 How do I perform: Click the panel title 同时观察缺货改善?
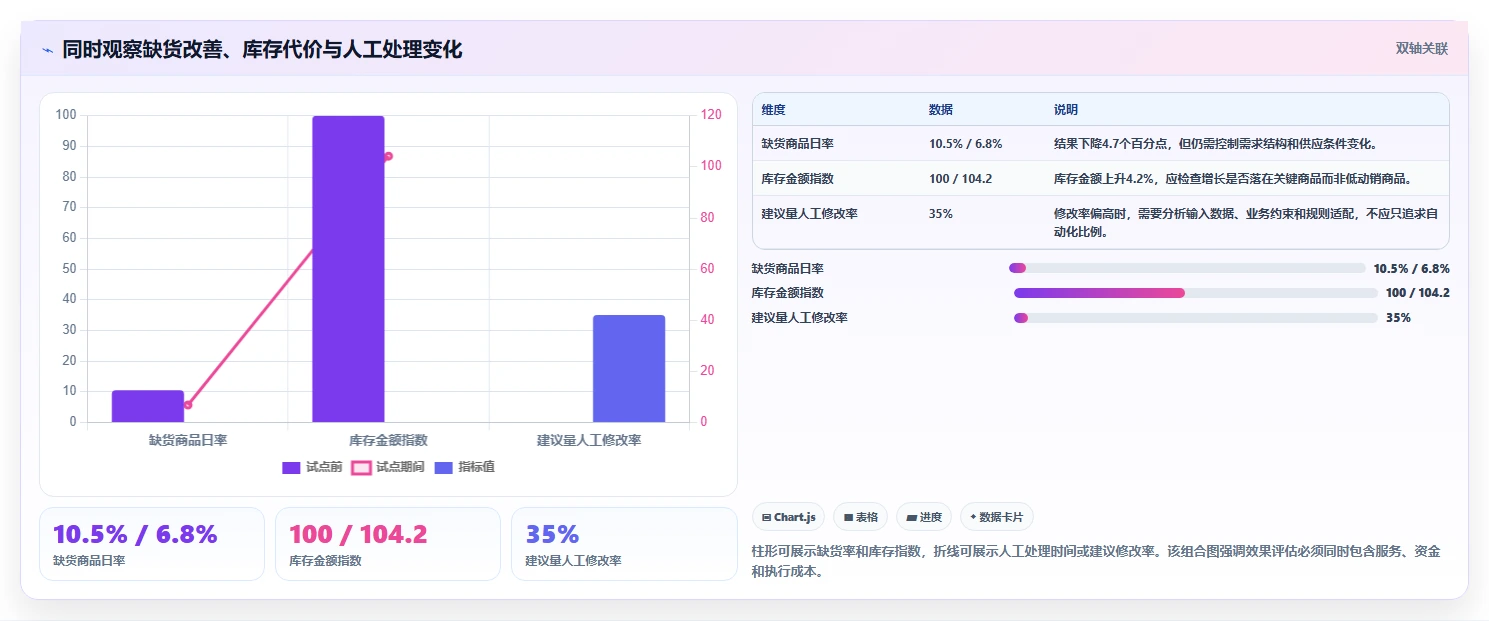(262, 50)
